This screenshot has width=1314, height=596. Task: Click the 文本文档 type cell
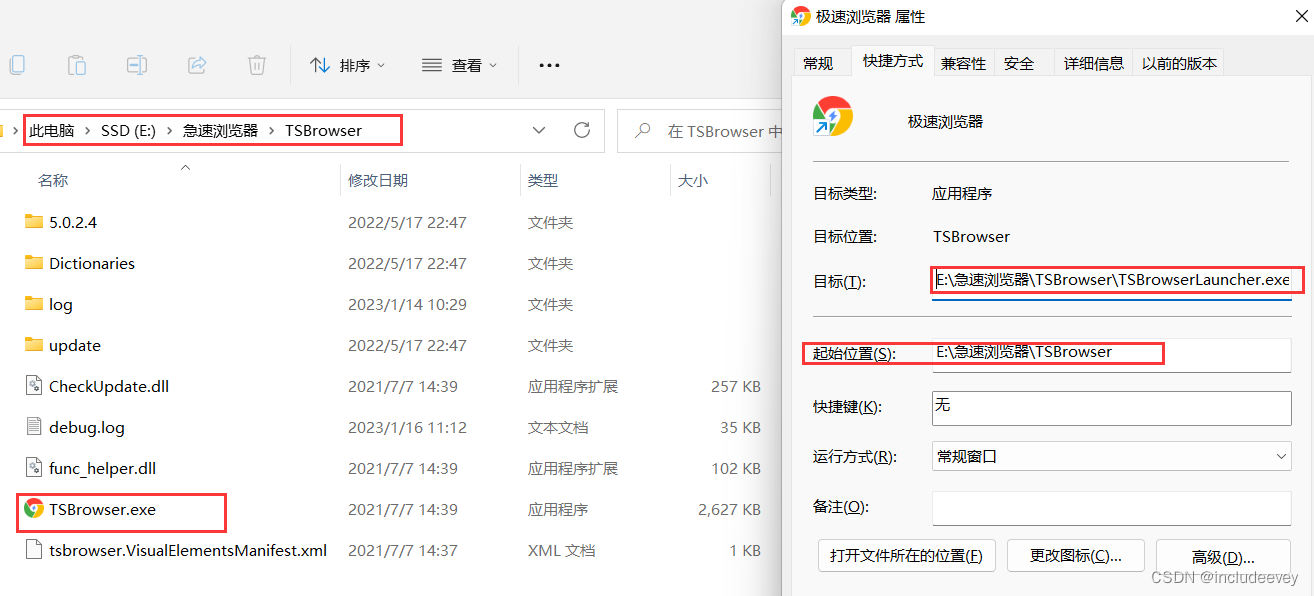click(558, 427)
